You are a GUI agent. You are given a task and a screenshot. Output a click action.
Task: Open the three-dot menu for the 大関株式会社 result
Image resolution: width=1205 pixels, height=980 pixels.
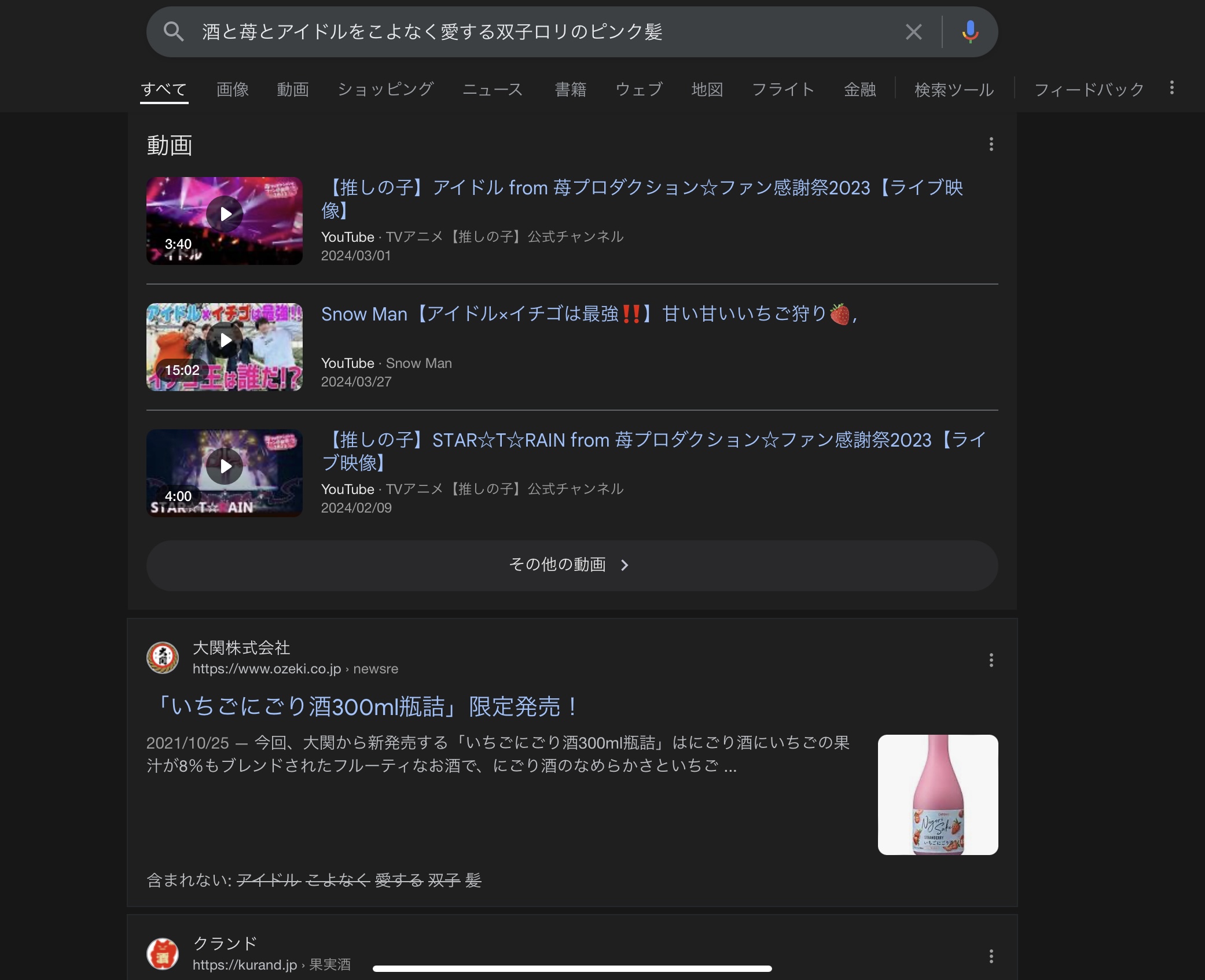(x=991, y=660)
